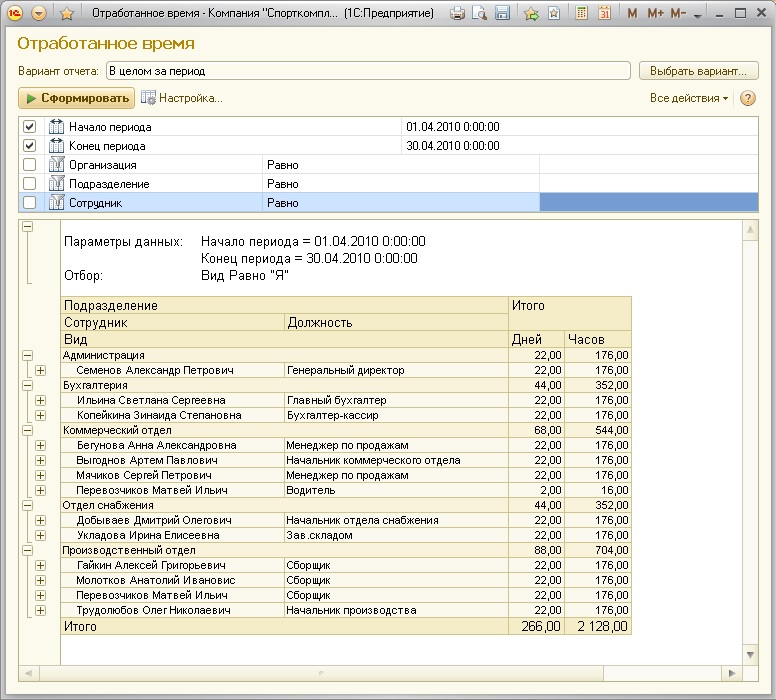Open the calendar icon
776x700 pixels.
pyautogui.click(x=603, y=14)
